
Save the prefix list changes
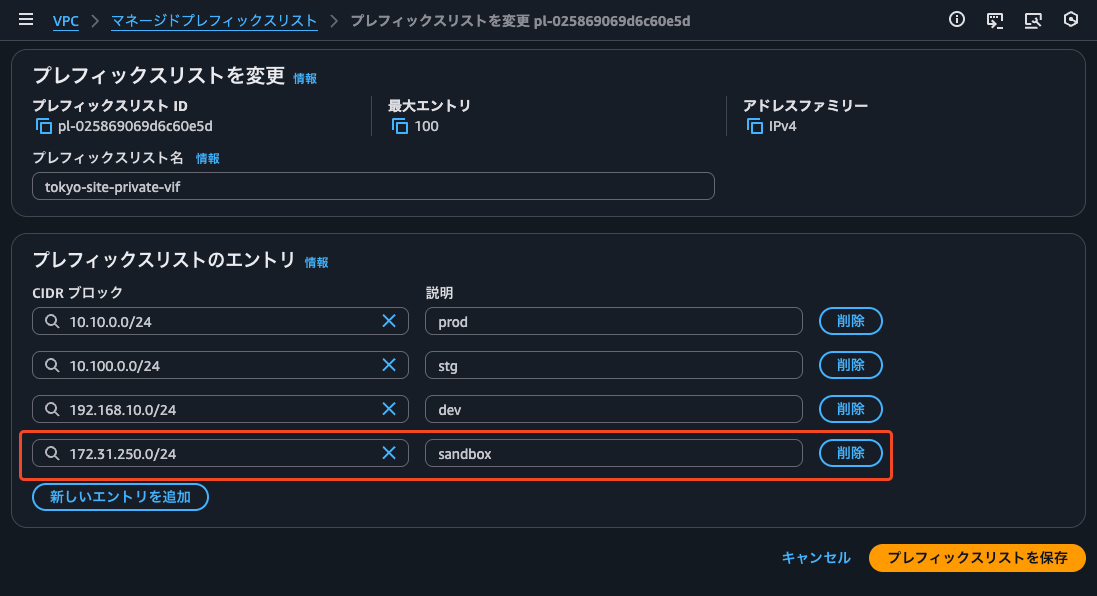tap(977, 558)
